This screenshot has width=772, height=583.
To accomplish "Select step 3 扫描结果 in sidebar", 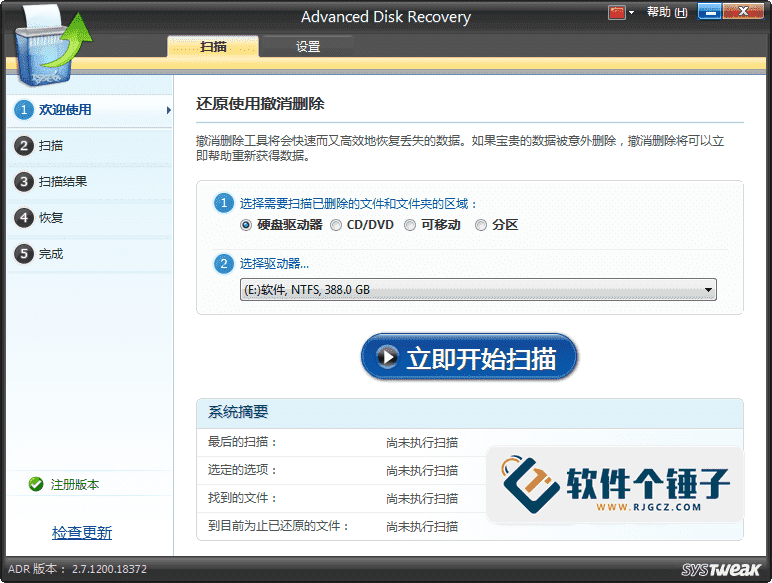I will pos(90,182).
